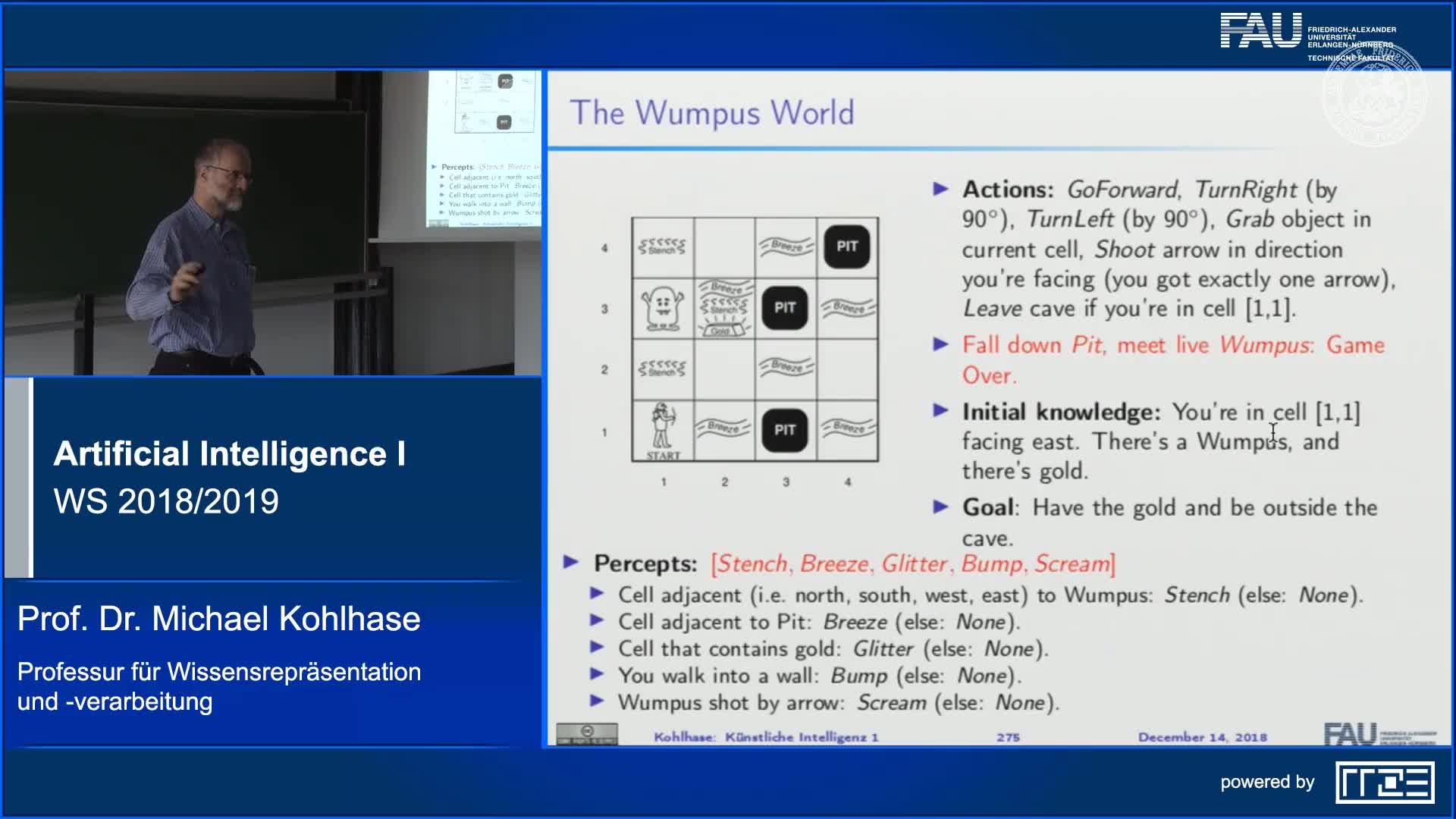This screenshot has height=819, width=1456.
Task: Click the PIT square in bottom row
Action: tap(785, 430)
